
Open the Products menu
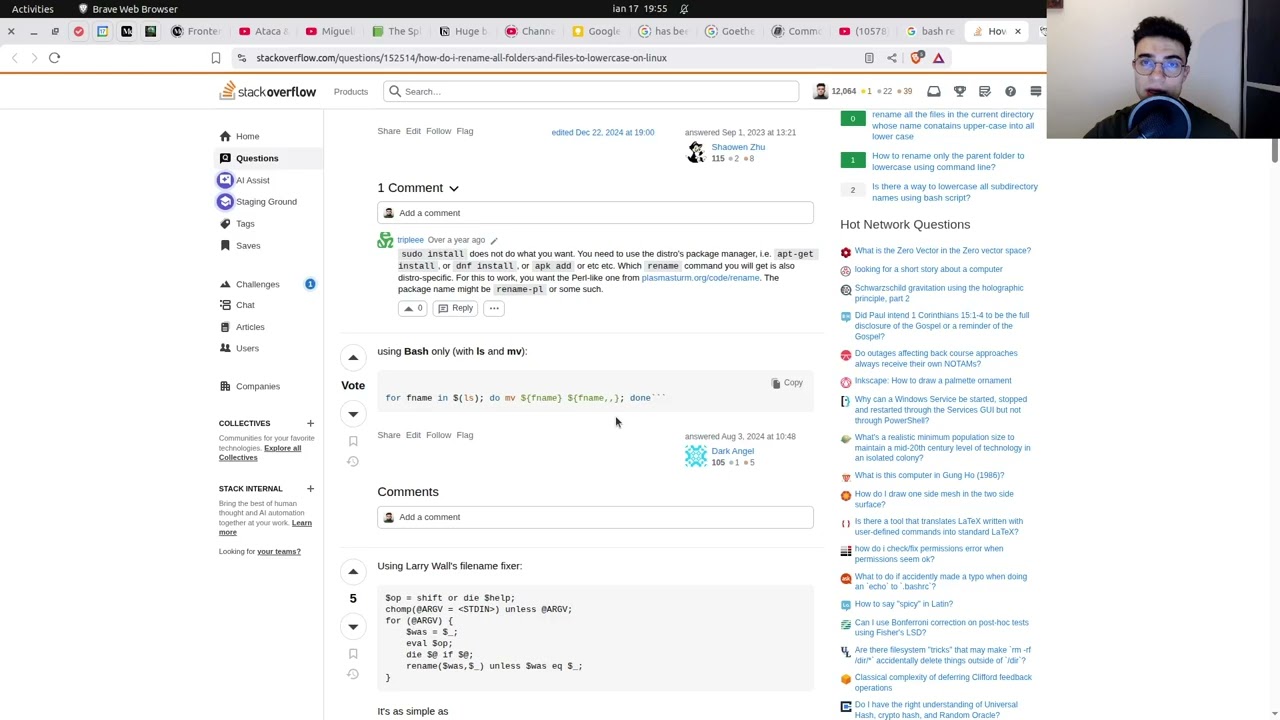click(351, 92)
